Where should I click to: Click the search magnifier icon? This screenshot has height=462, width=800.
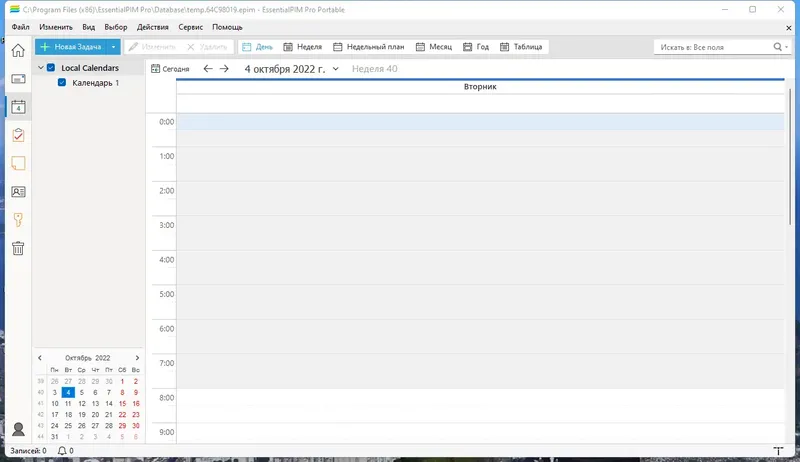(778, 47)
